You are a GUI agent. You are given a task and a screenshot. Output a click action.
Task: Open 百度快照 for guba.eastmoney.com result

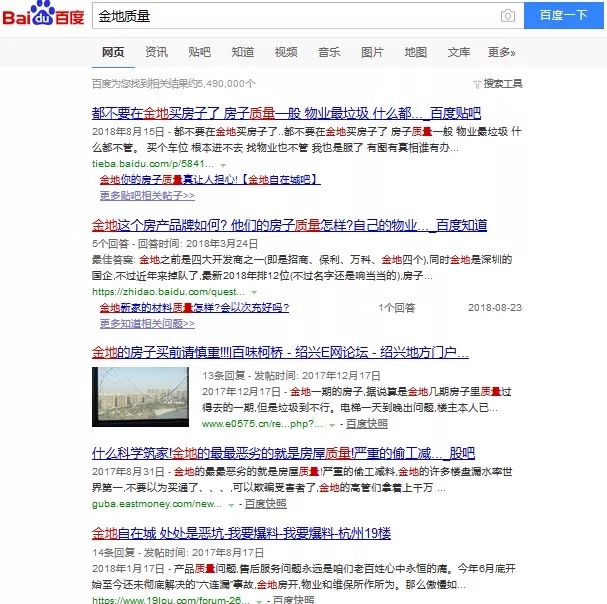(x=266, y=504)
